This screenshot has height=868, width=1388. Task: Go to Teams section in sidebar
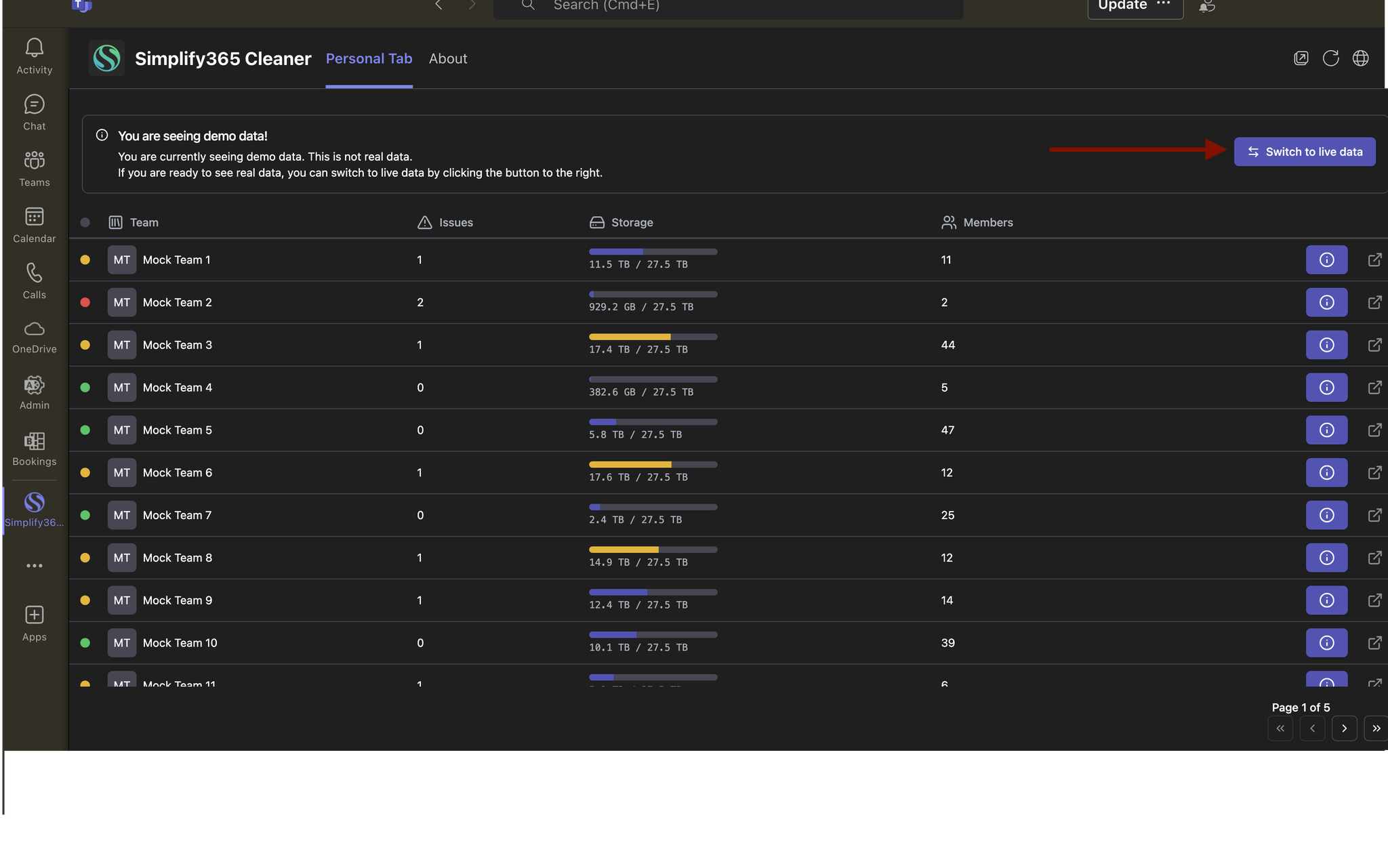[35, 169]
